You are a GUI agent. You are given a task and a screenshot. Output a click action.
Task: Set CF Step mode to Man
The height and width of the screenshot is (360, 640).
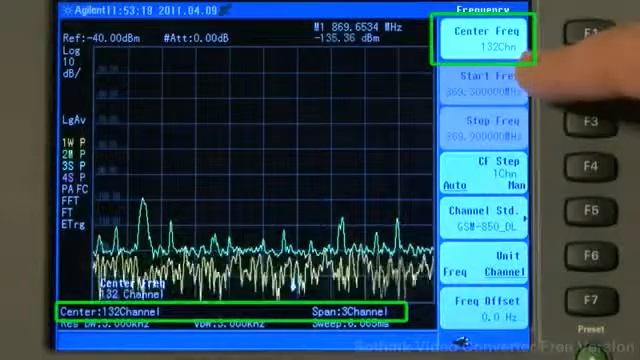click(x=516, y=186)
